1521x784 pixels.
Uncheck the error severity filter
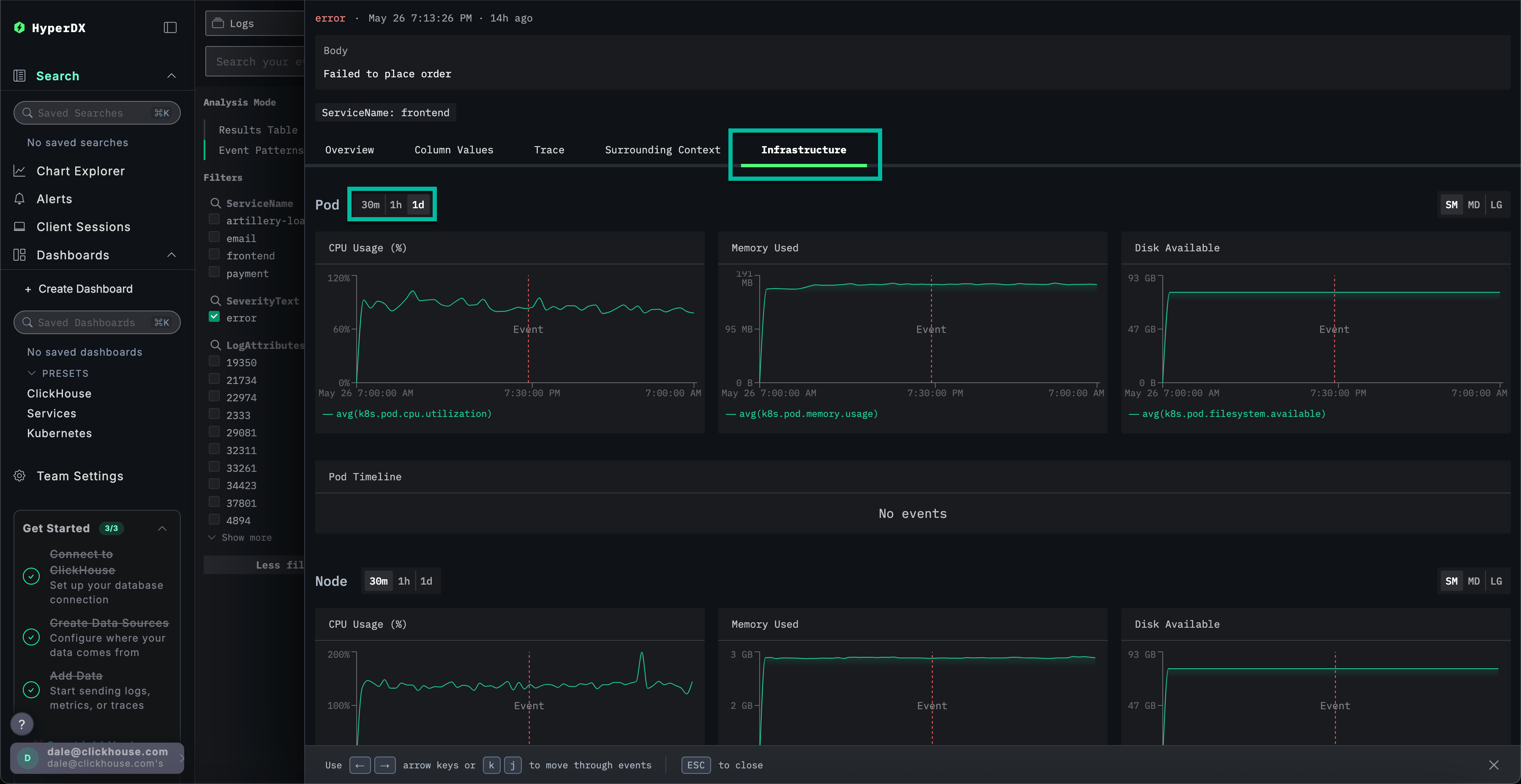point(214,317)
